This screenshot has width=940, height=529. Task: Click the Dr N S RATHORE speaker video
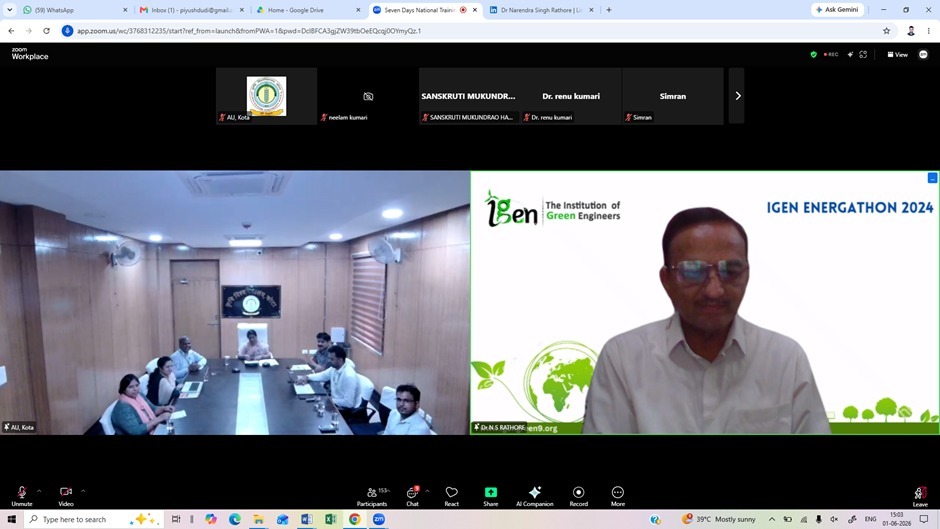pos(705,303)
